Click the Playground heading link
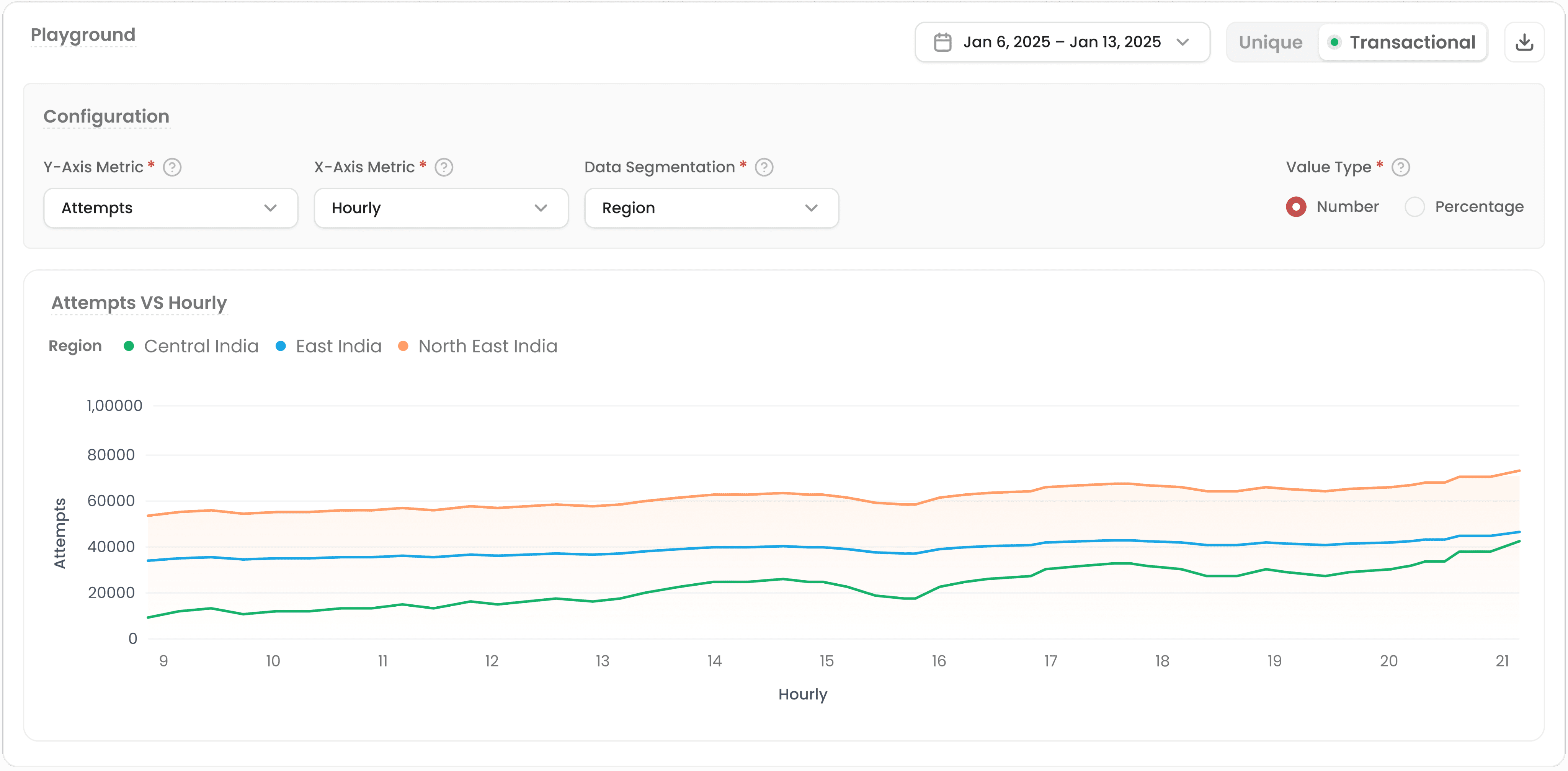Screen dimensions: 1568x771 coord(83,35)
